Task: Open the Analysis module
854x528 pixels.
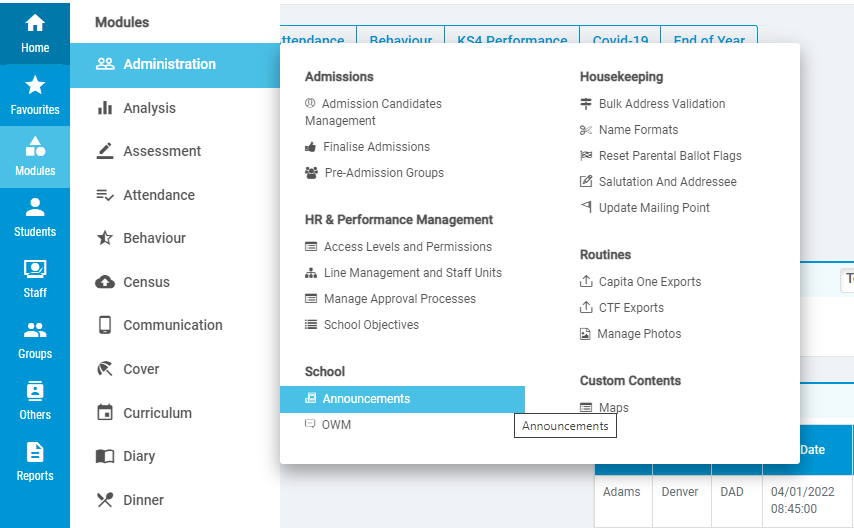Action: point(149,108)
